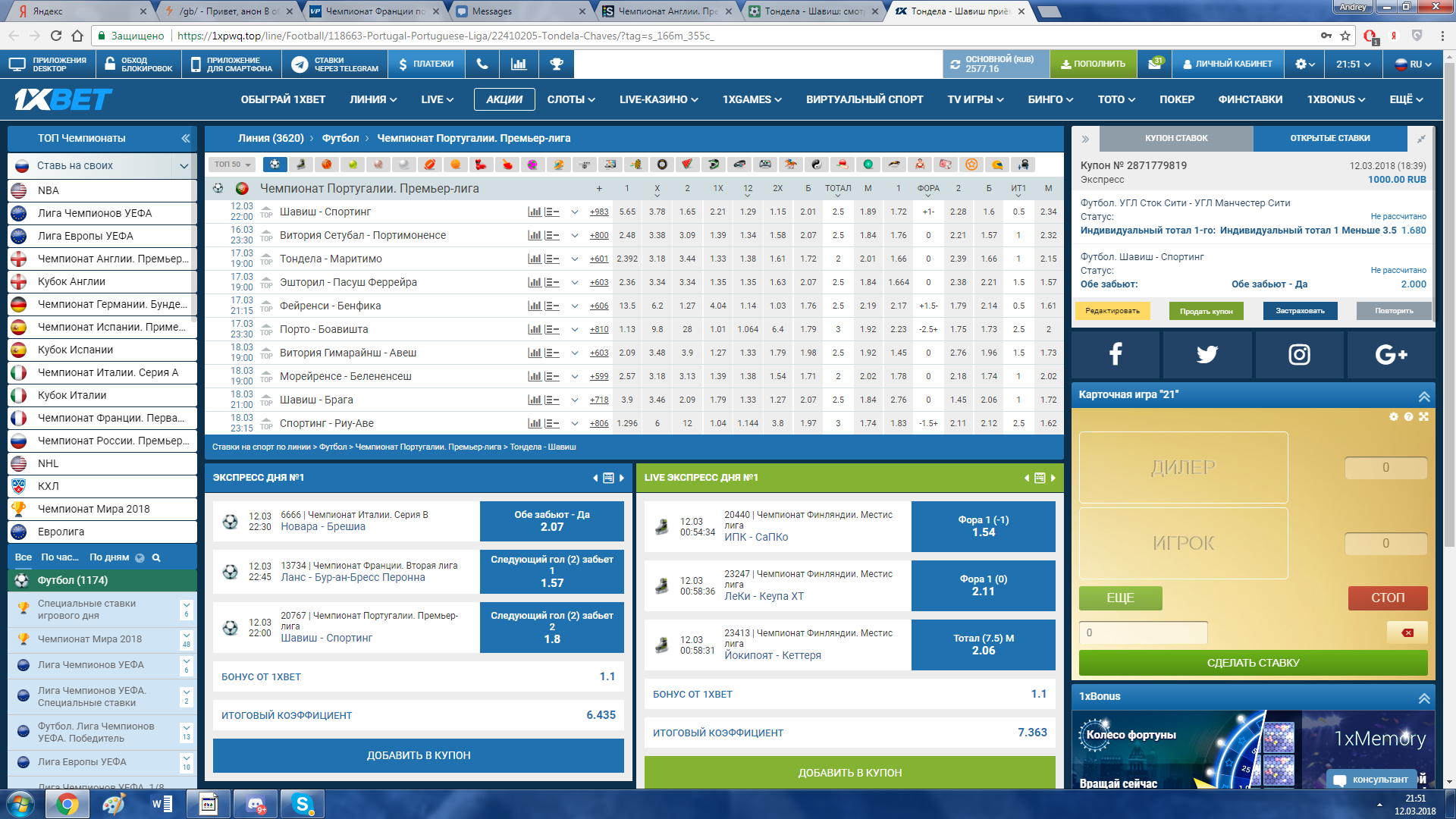Select the basketball sport filter icon

point(326,165)
